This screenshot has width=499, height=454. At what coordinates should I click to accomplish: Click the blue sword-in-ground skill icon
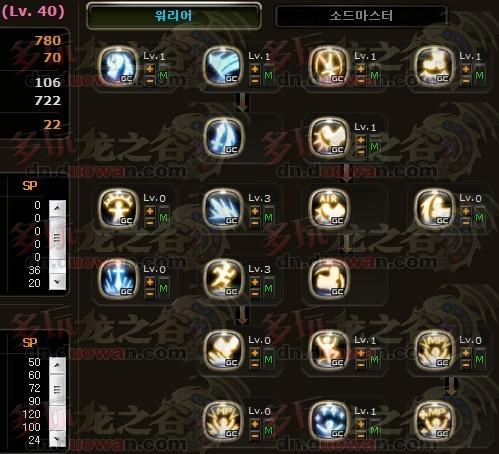click(119, 279)
